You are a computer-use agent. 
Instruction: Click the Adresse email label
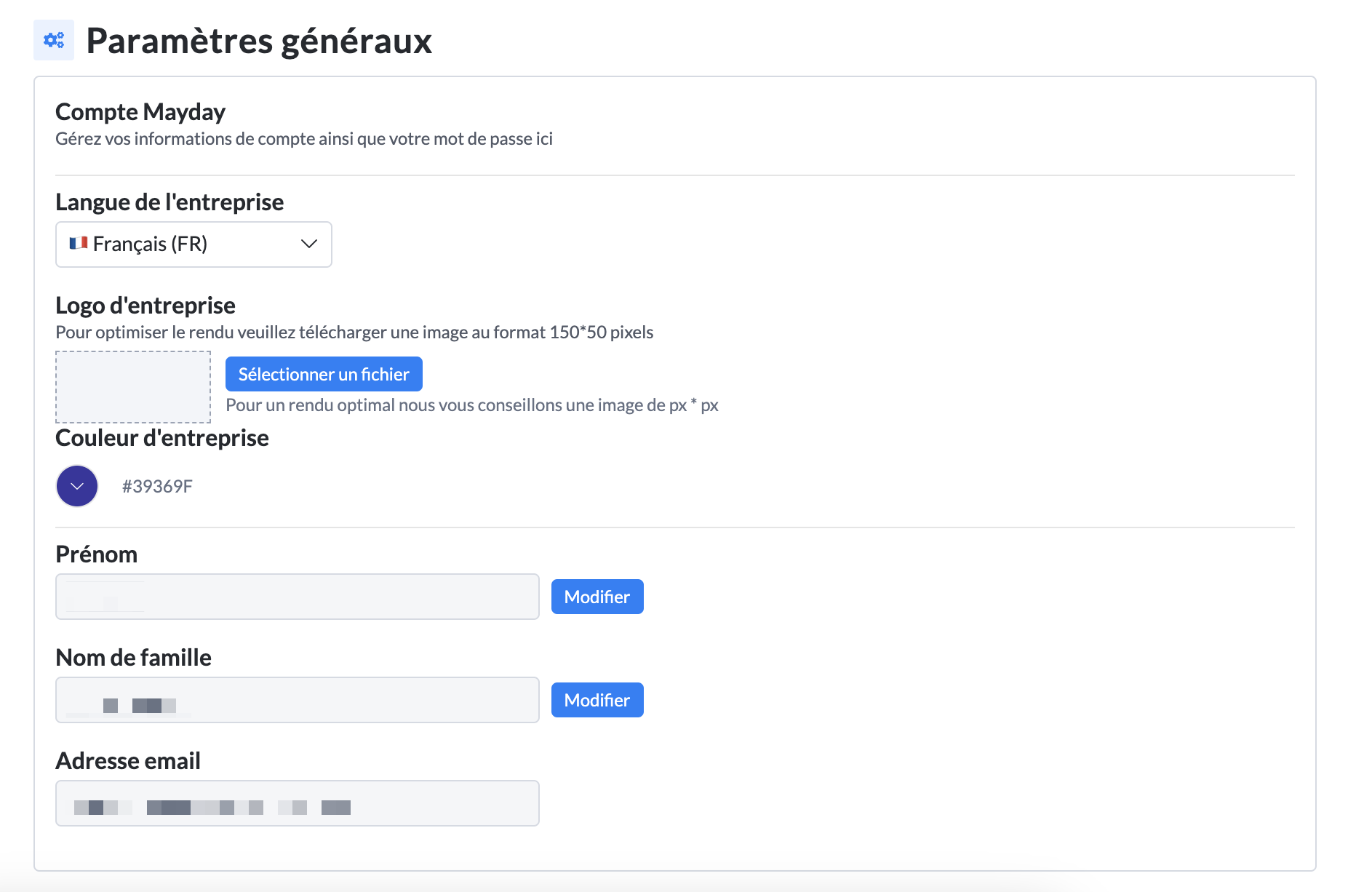point(128,761)
